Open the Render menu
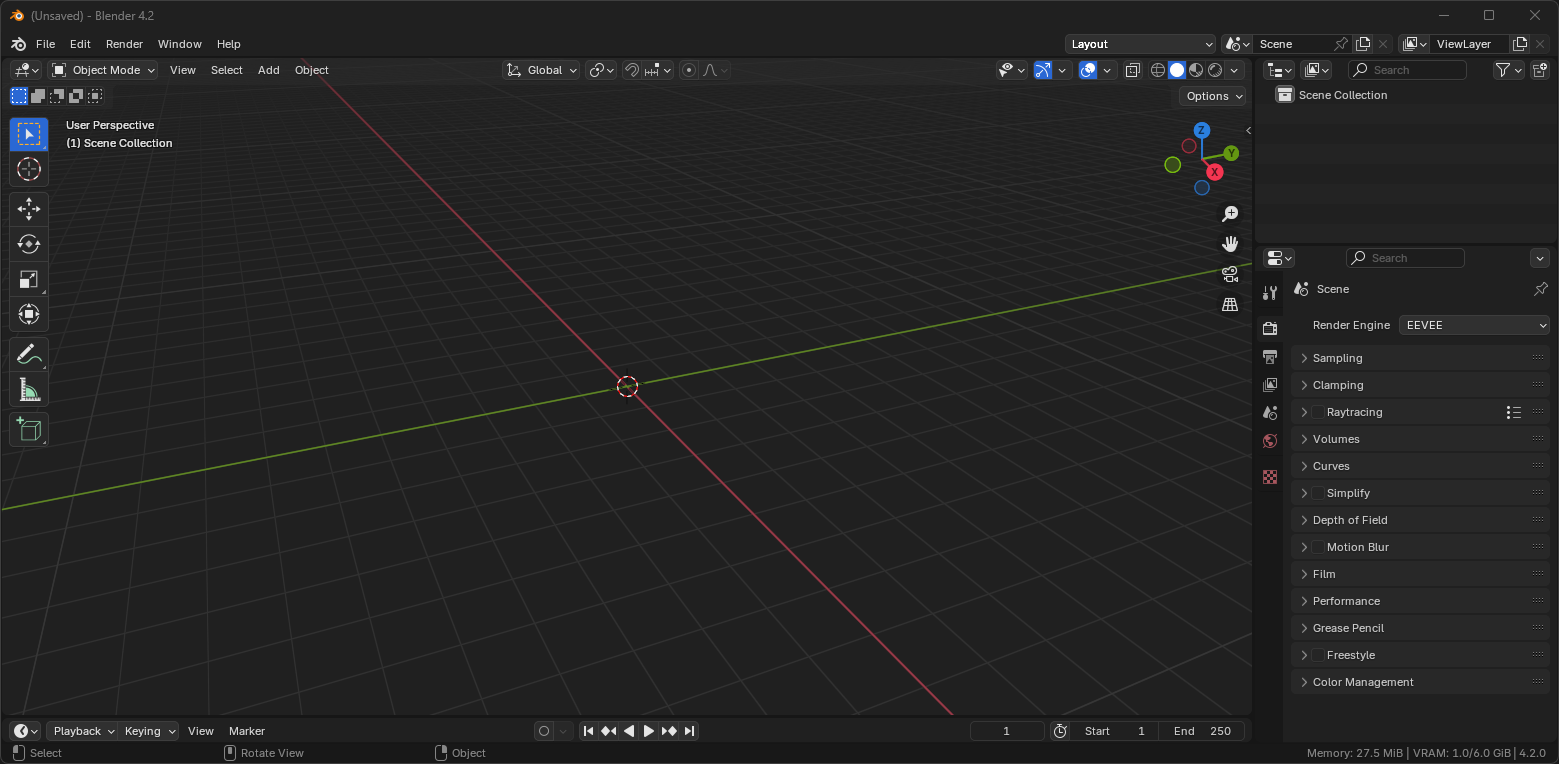The height and width of the screenshot is (764, 1559). pyautogui.click(x=124, y=44)
